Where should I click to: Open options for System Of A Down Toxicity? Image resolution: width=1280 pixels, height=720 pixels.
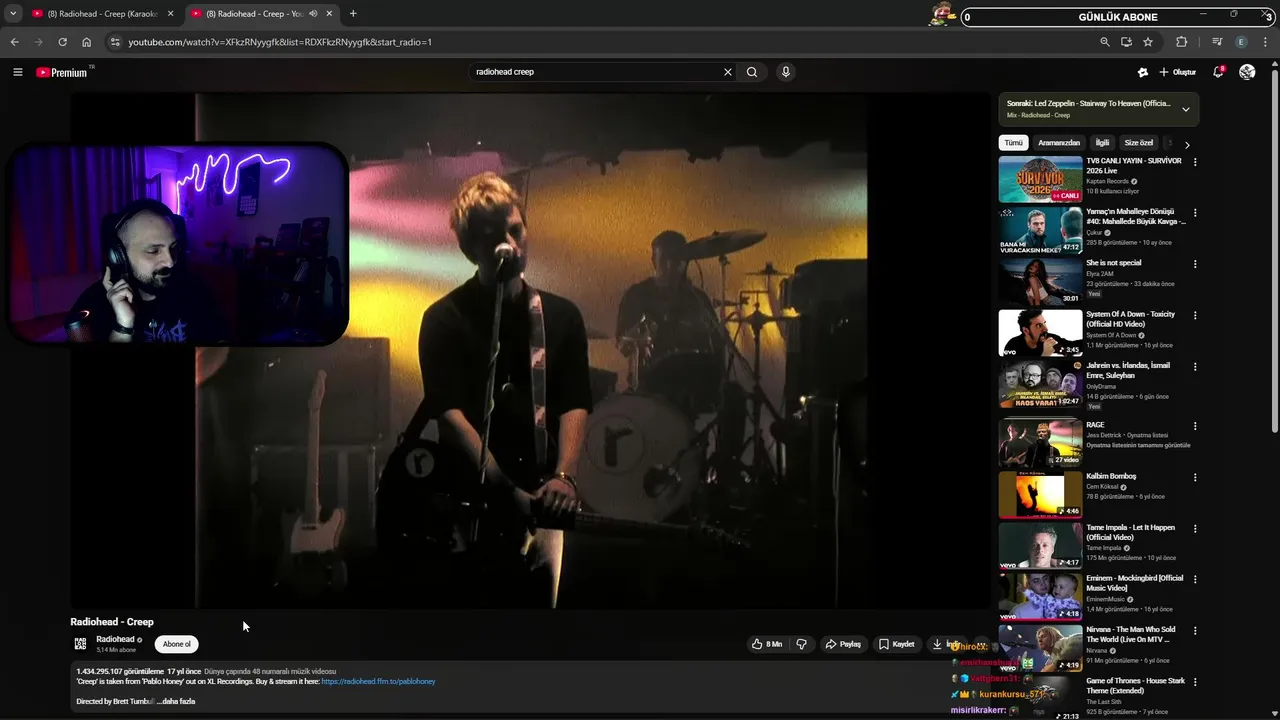(x=1195, y=315)
